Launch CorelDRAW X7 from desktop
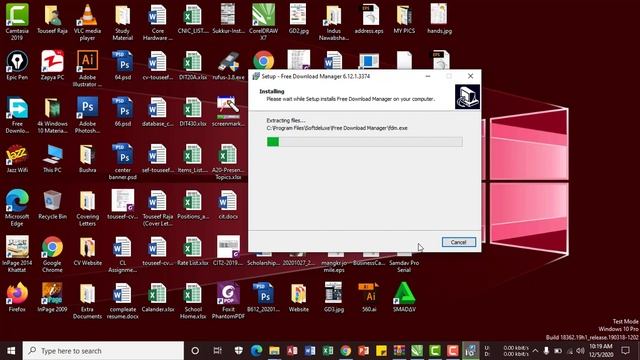The height and width of the screenshot is (360, 640). [263, 22]
